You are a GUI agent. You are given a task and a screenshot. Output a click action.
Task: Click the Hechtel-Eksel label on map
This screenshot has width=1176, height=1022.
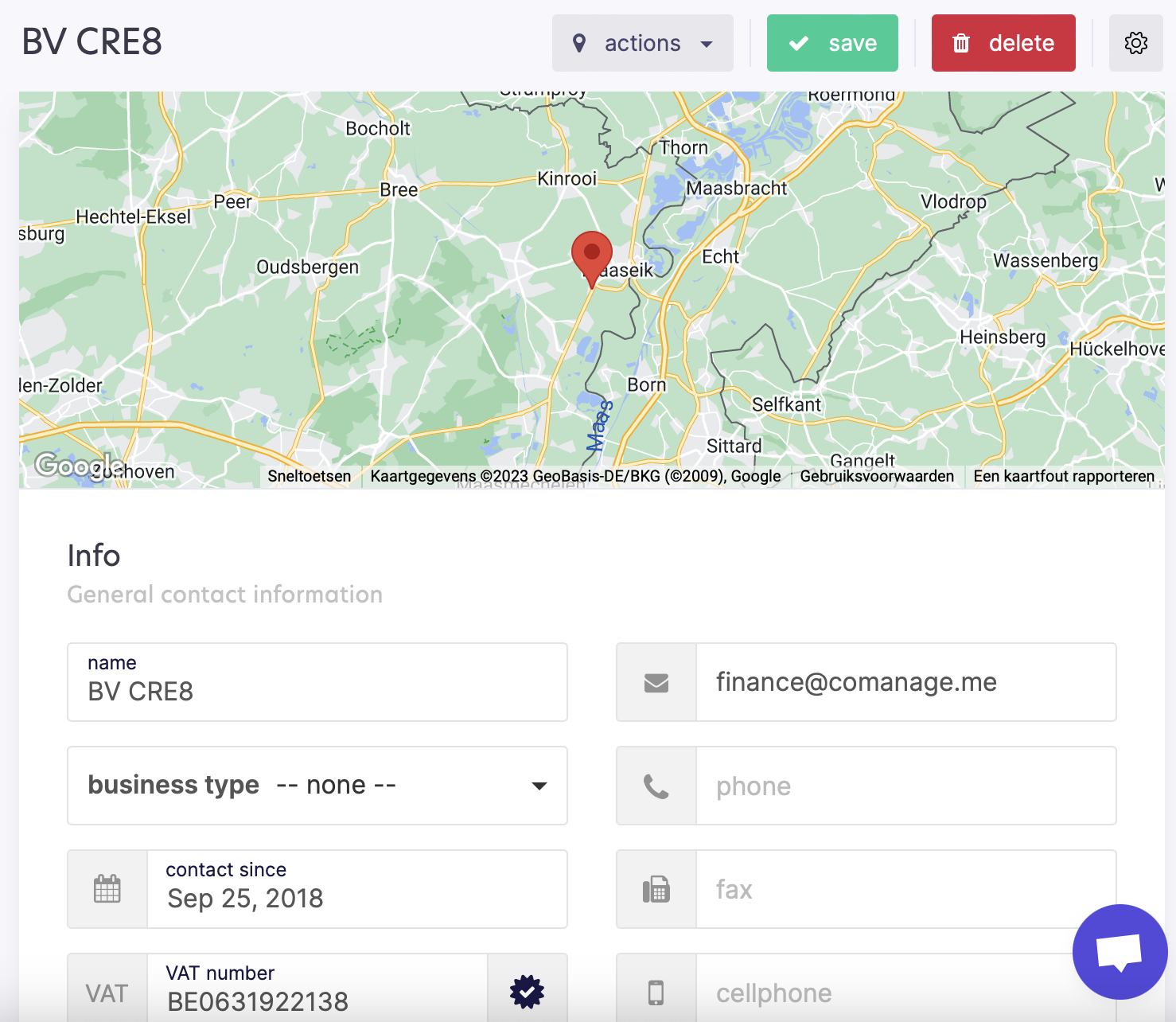click(133, 216)
